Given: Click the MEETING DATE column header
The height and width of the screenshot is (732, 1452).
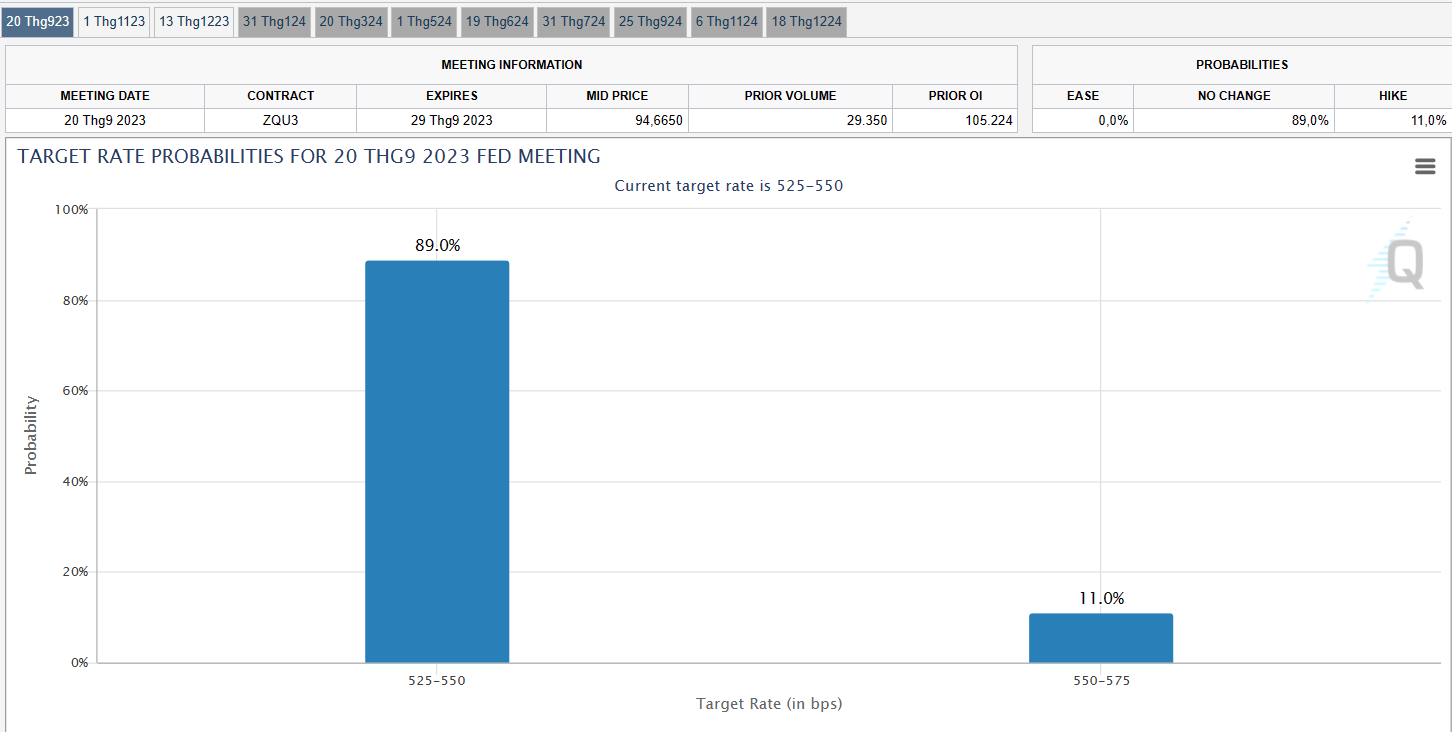Looking at the screenshot, I should (x=105, y=96).
